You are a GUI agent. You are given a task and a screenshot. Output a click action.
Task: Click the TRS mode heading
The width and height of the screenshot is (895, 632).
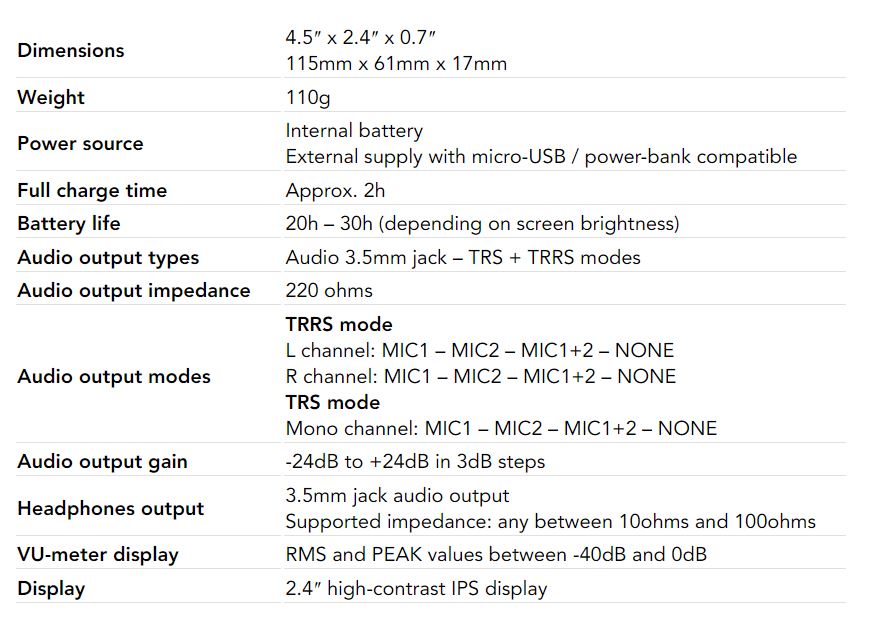tap(333, 402)
